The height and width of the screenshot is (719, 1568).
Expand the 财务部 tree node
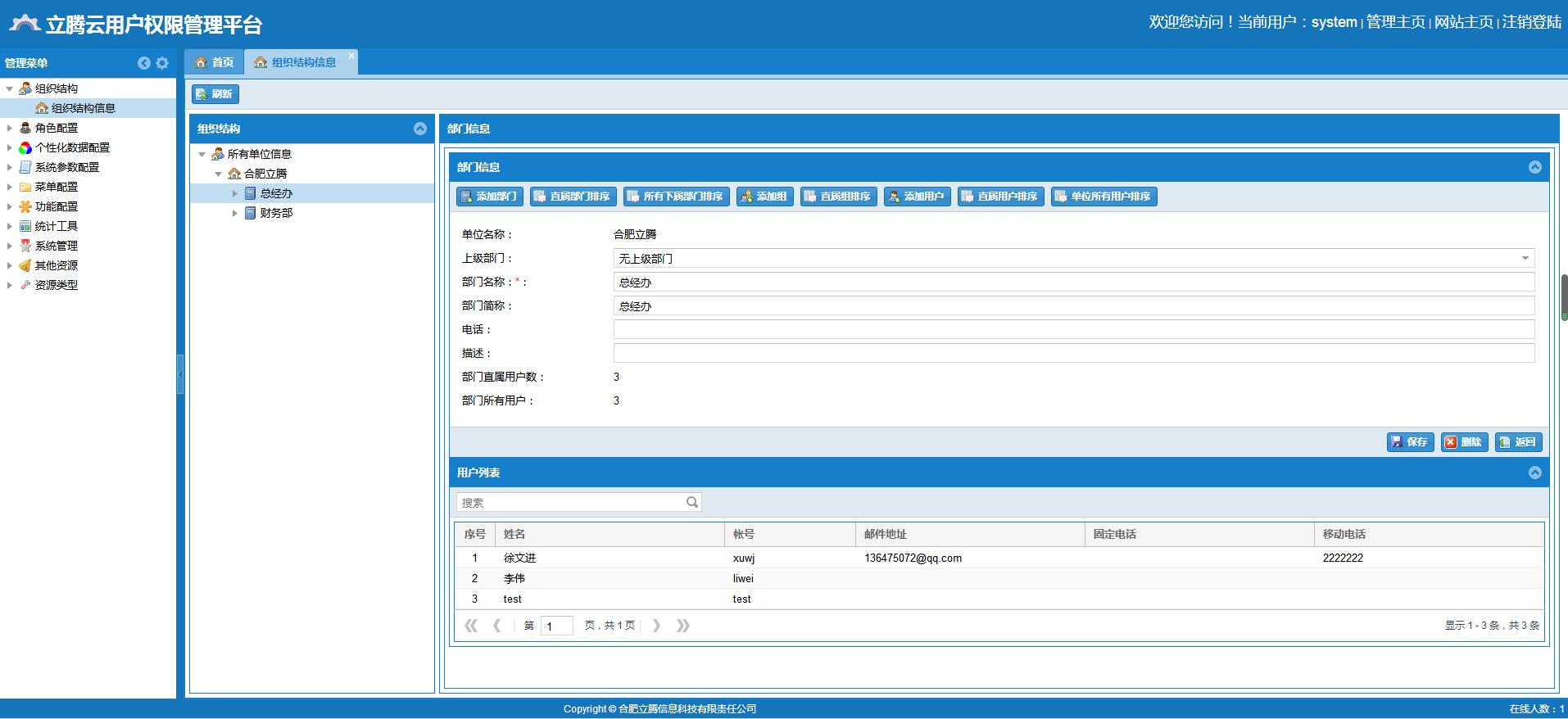pos(234,213)
